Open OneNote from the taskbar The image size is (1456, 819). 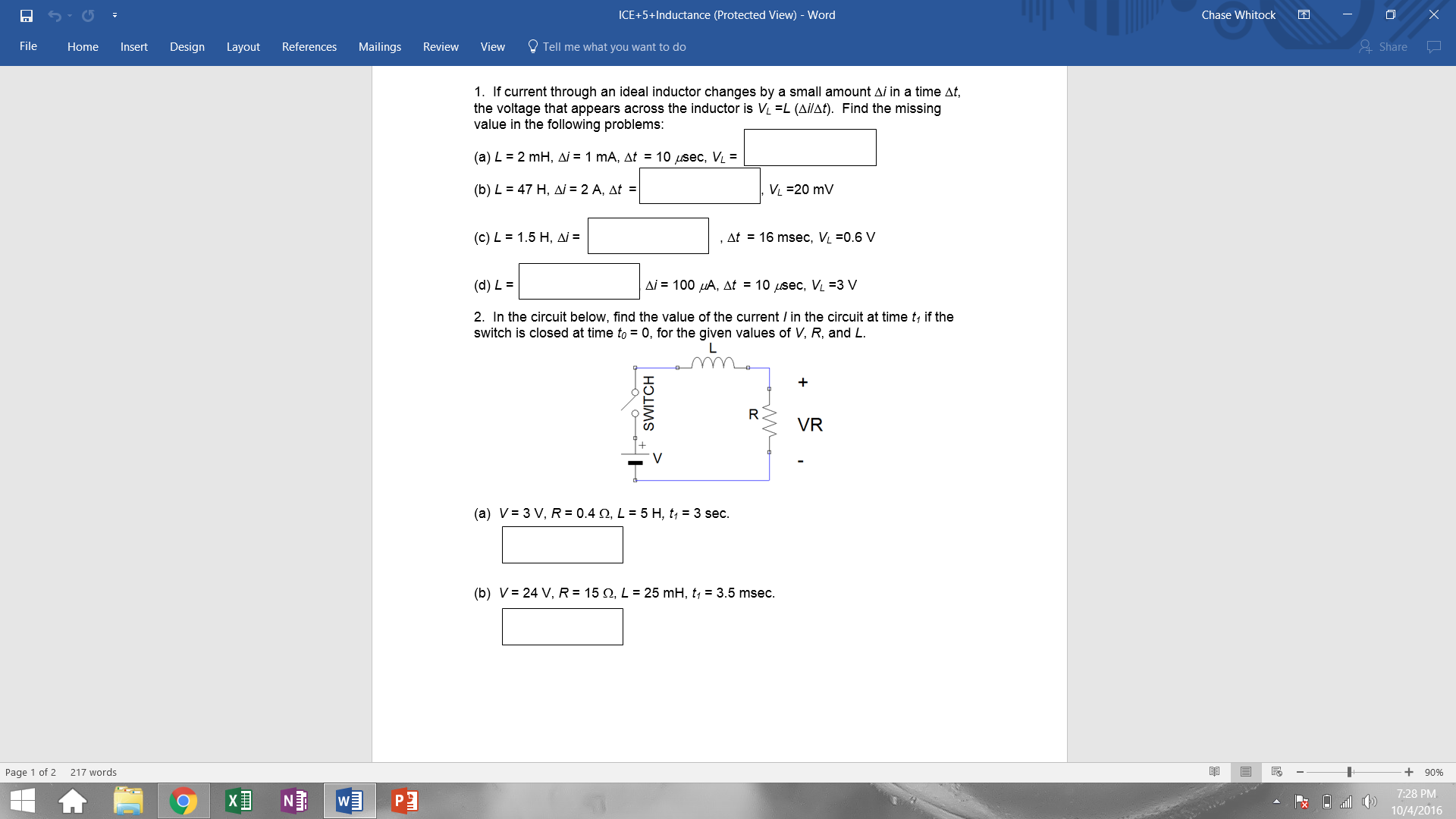click(x=294, y=800)
